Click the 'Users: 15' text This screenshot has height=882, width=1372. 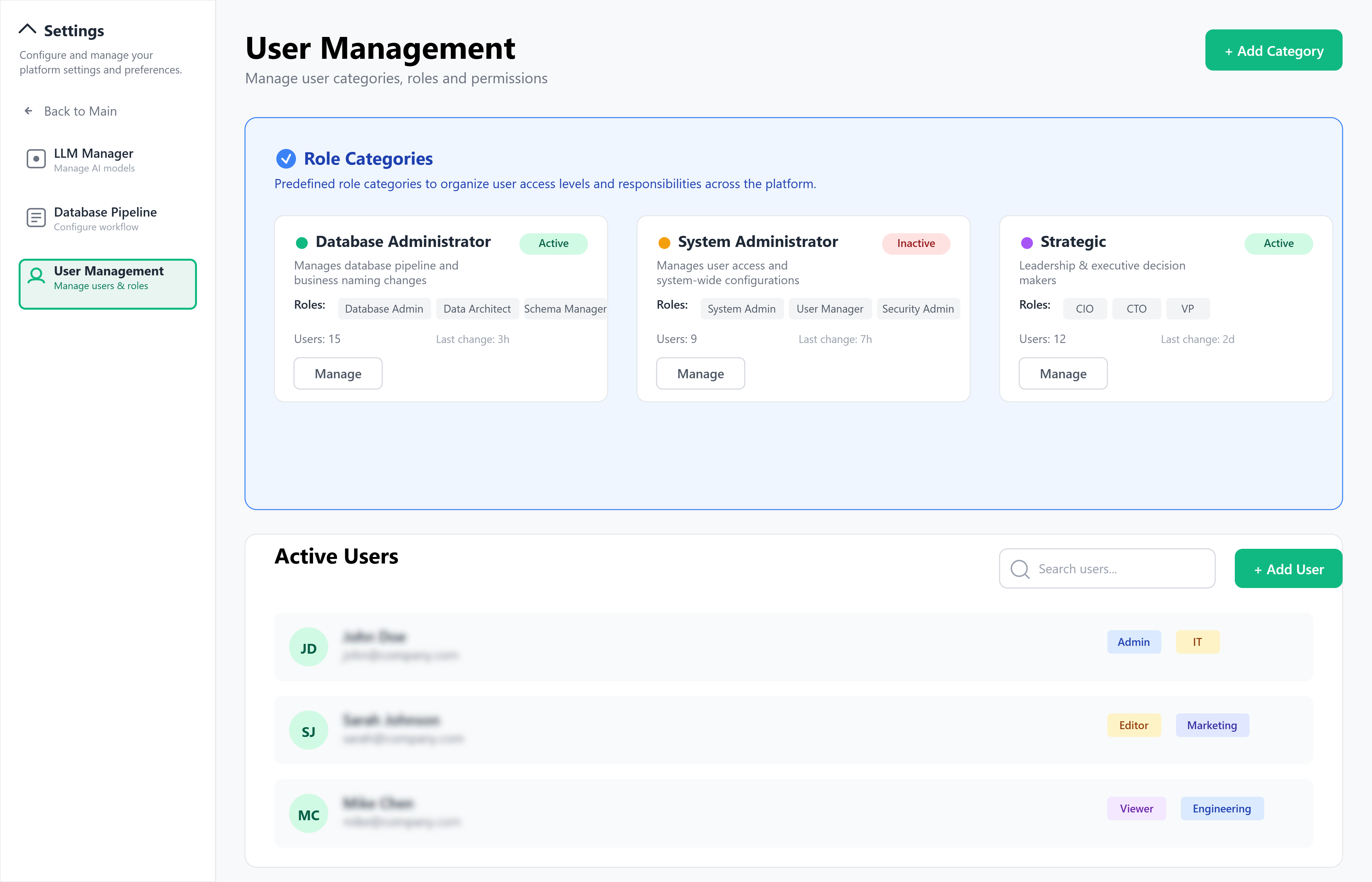(317, 339)
